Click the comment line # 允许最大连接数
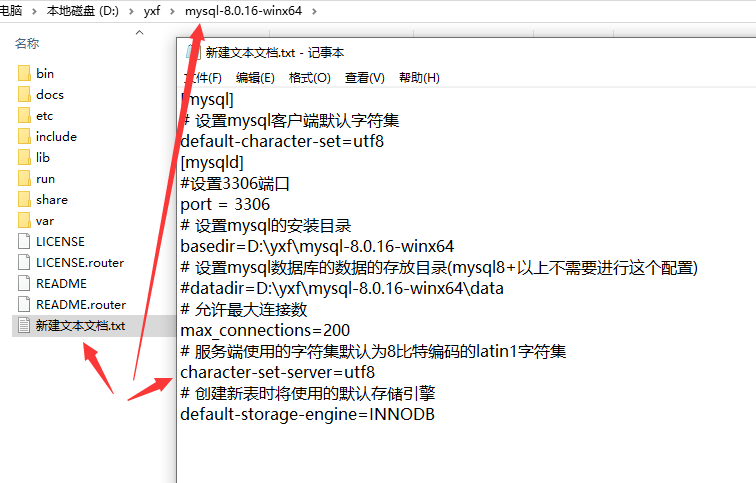Screen dimensions: 756x483 click(243, 309)
